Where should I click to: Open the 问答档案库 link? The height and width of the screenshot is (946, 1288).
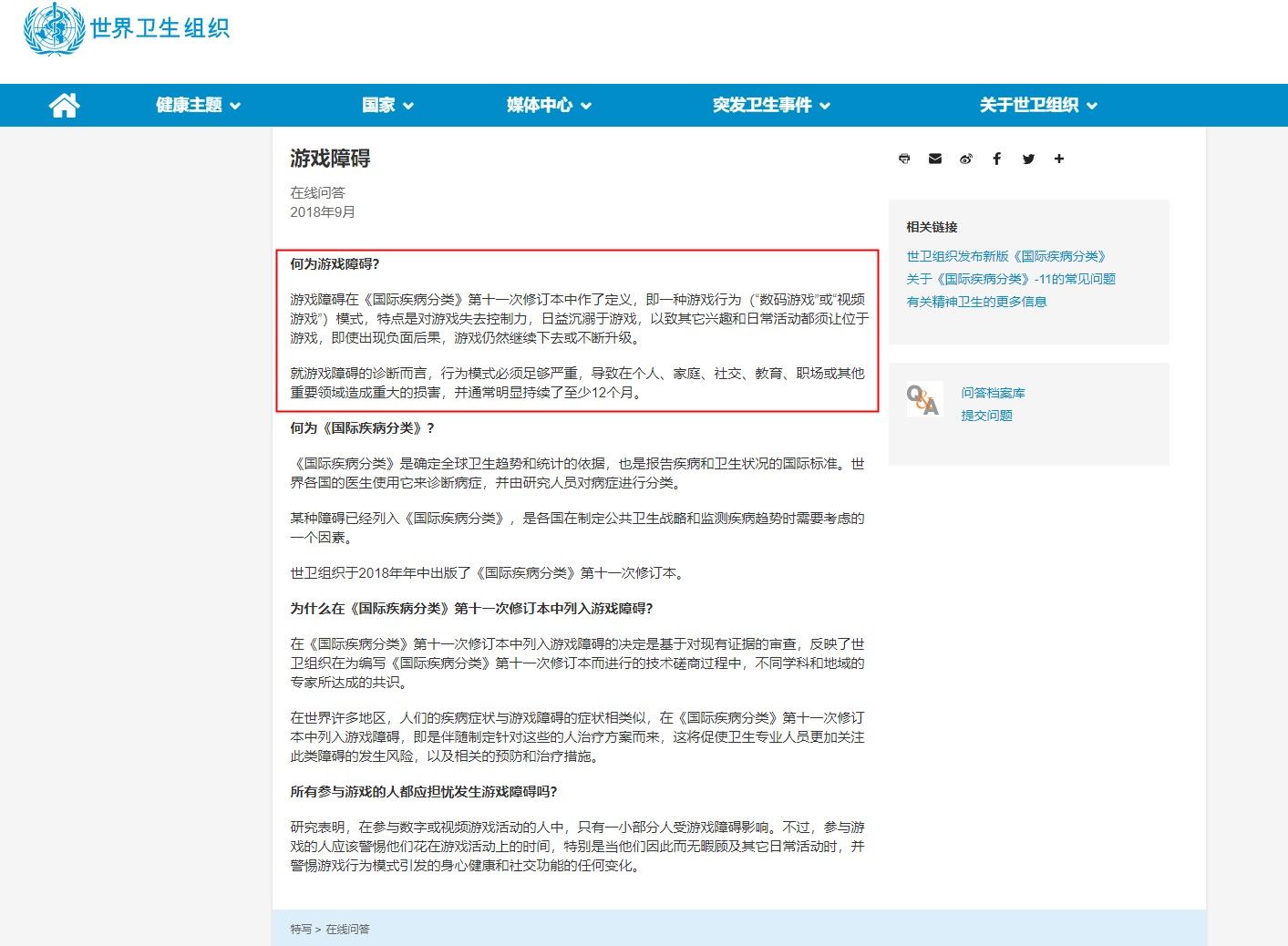tap(993, 393)
